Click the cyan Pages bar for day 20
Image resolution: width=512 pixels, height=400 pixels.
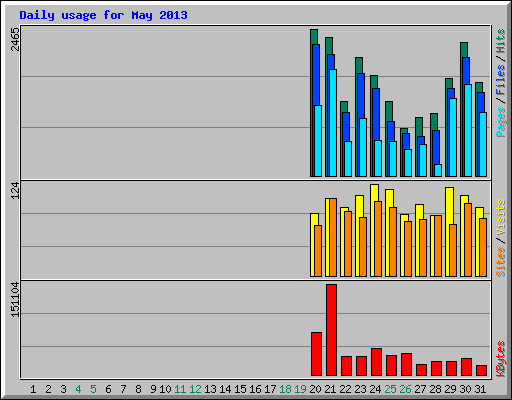tap(318, 141)
